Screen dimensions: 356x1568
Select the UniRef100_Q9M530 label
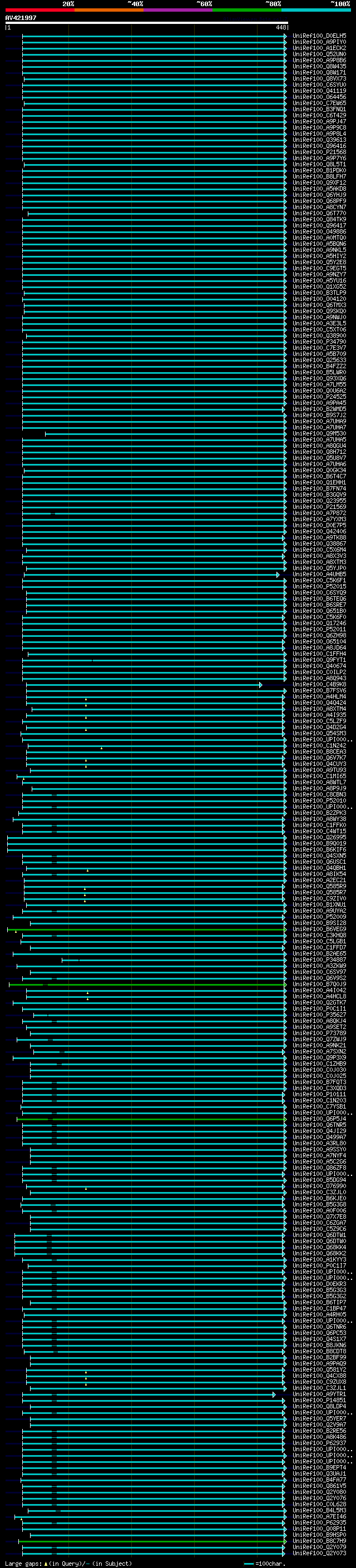point(319,434)
